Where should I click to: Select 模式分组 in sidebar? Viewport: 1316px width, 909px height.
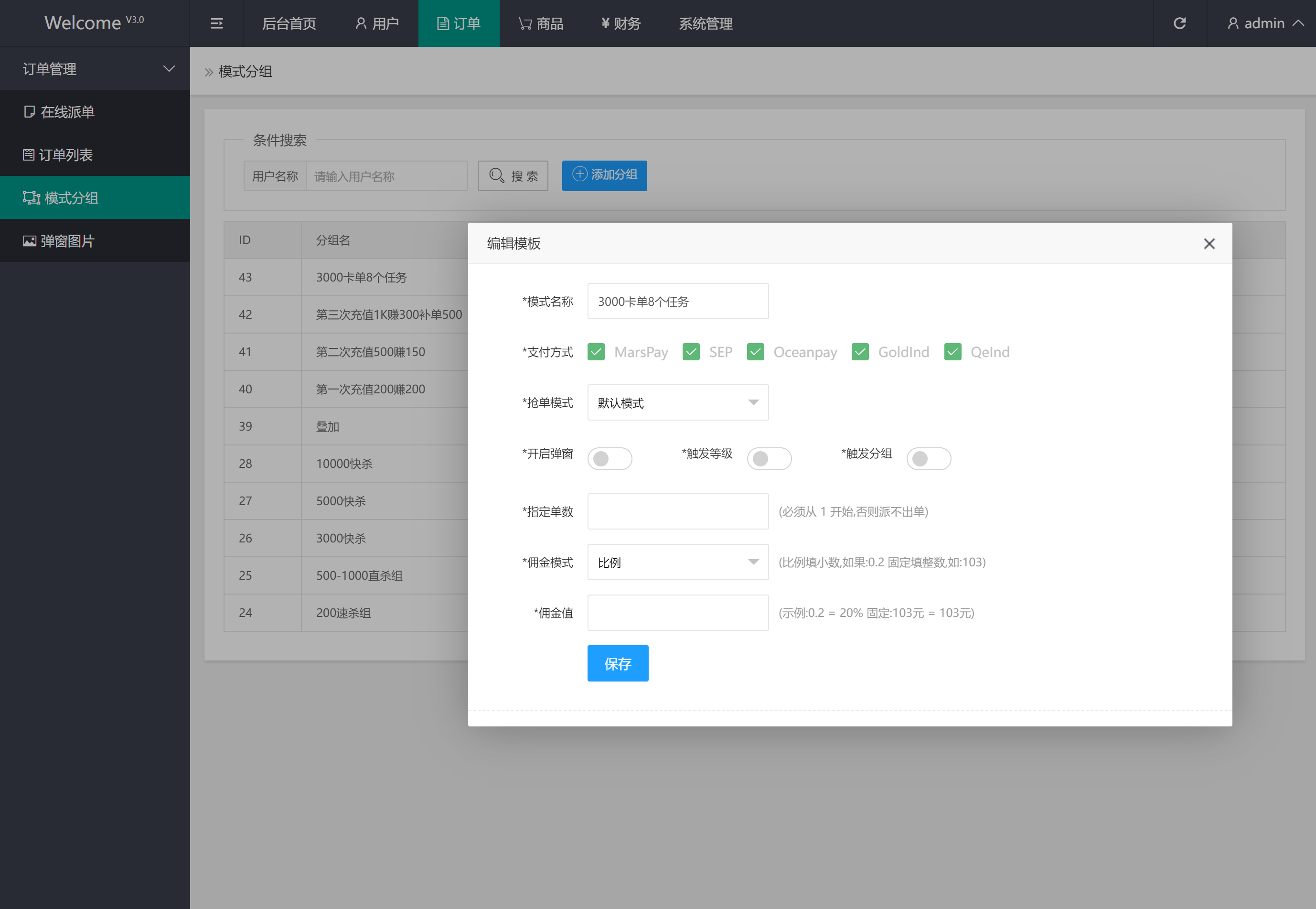[95, 198]
